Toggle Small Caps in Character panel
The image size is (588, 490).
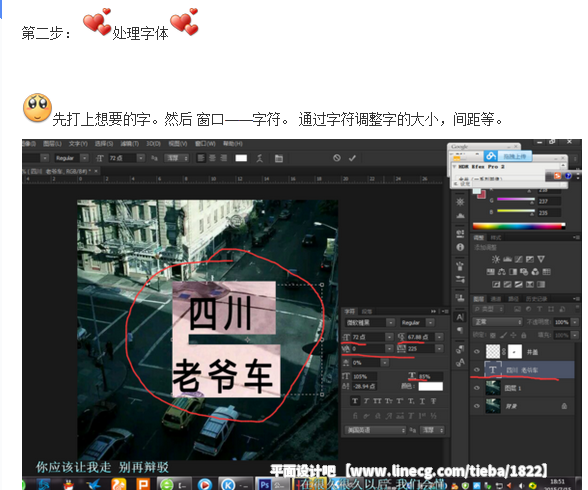pos(388,401)
